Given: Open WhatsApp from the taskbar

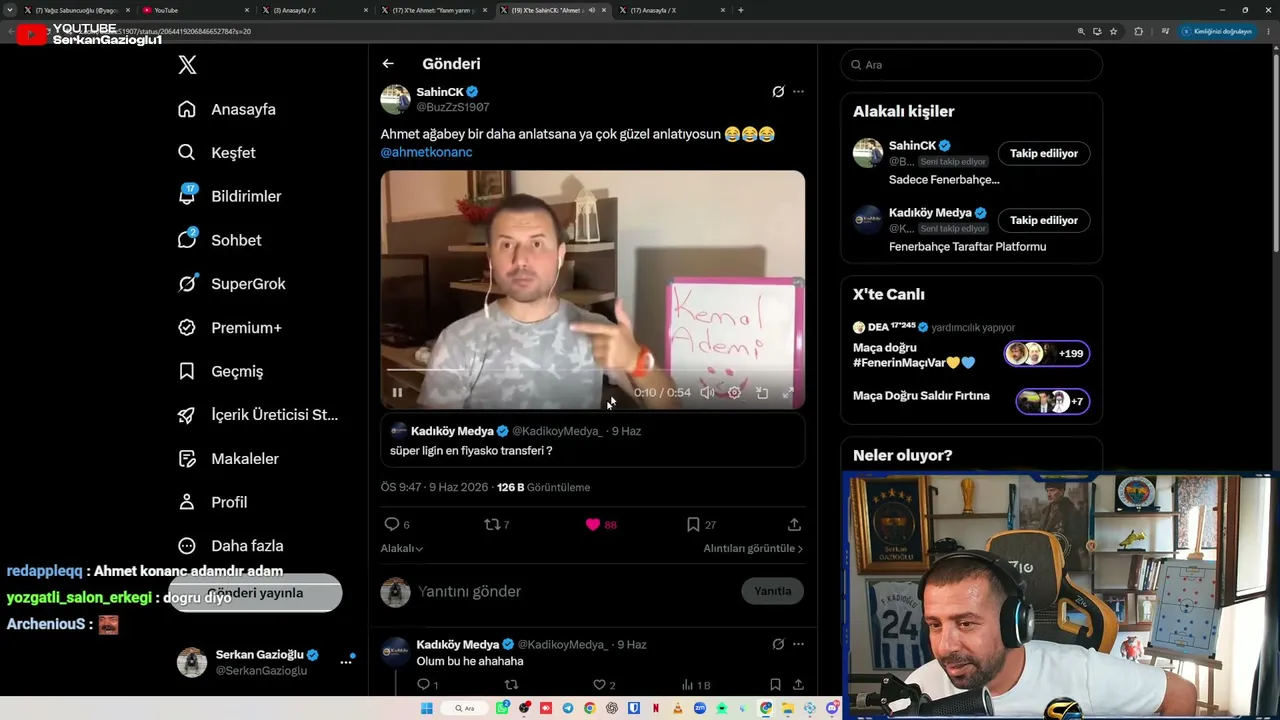Looking at the screenshot, I should click(x=502, y=709).
